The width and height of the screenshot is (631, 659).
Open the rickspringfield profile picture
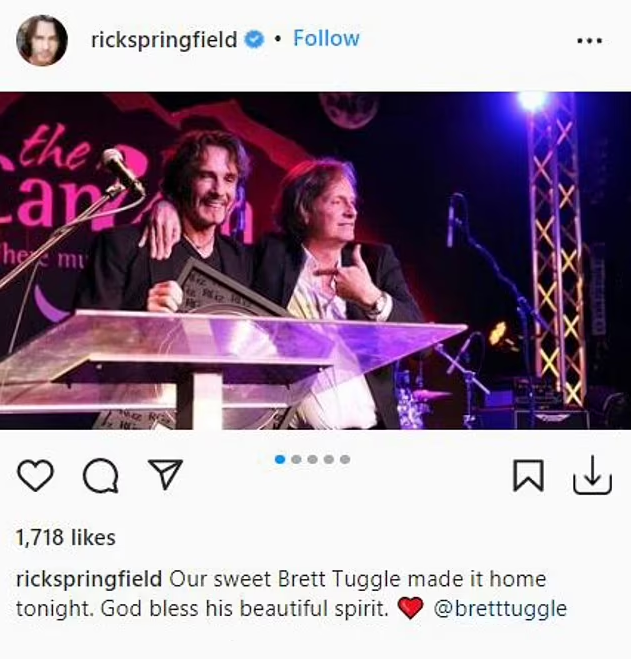42,40
